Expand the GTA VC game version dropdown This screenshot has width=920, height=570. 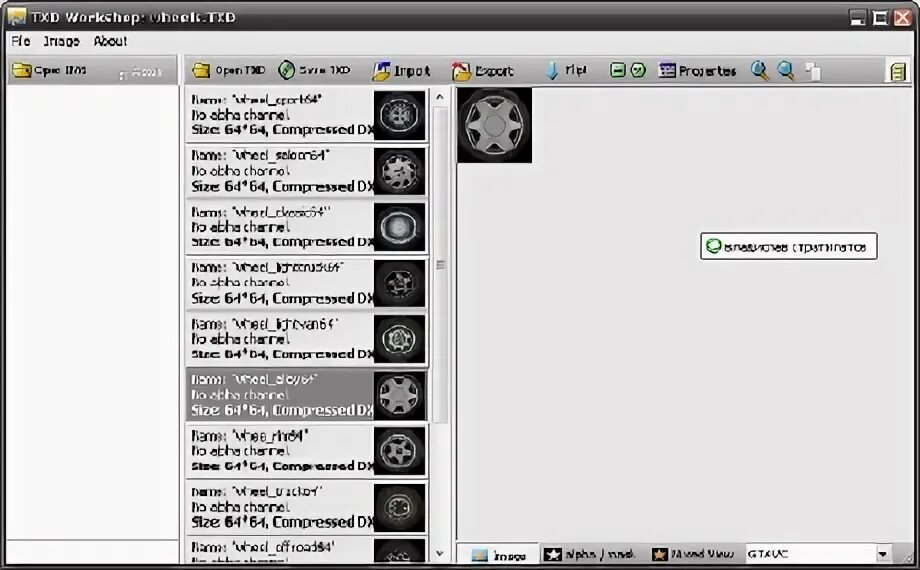882,554
